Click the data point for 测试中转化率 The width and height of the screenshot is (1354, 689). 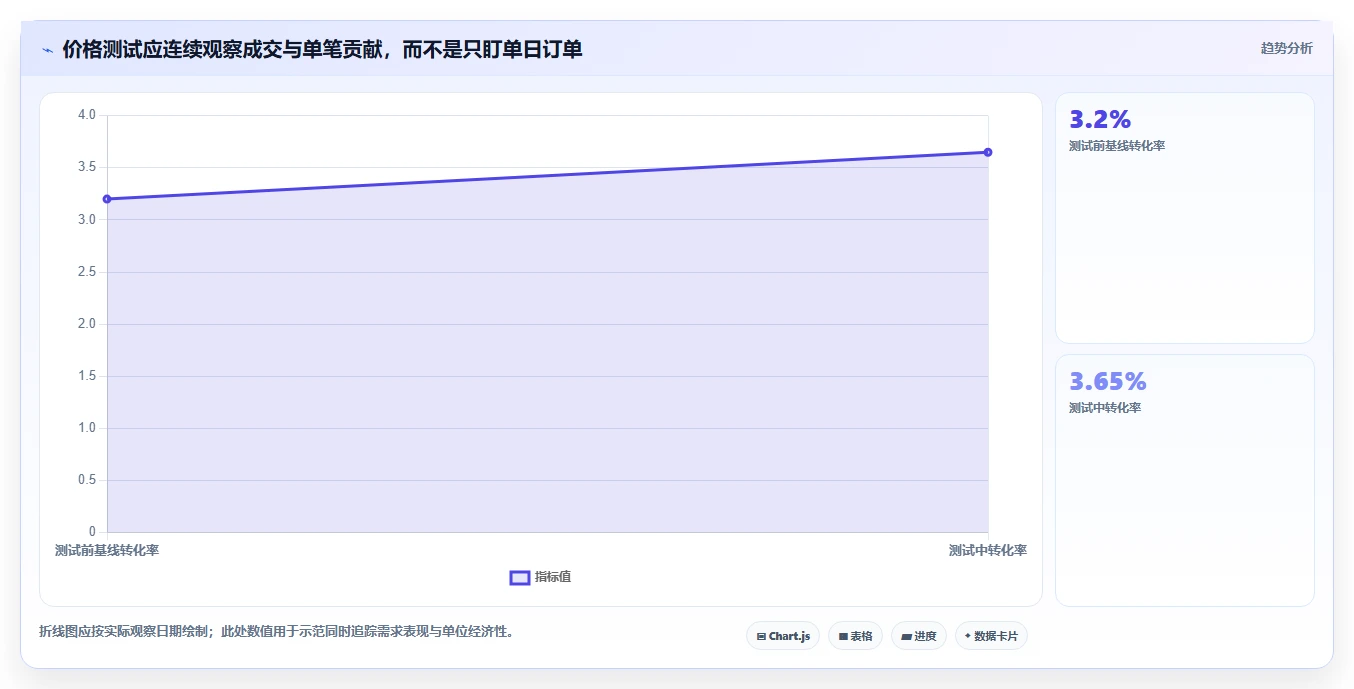click(988, 152)
